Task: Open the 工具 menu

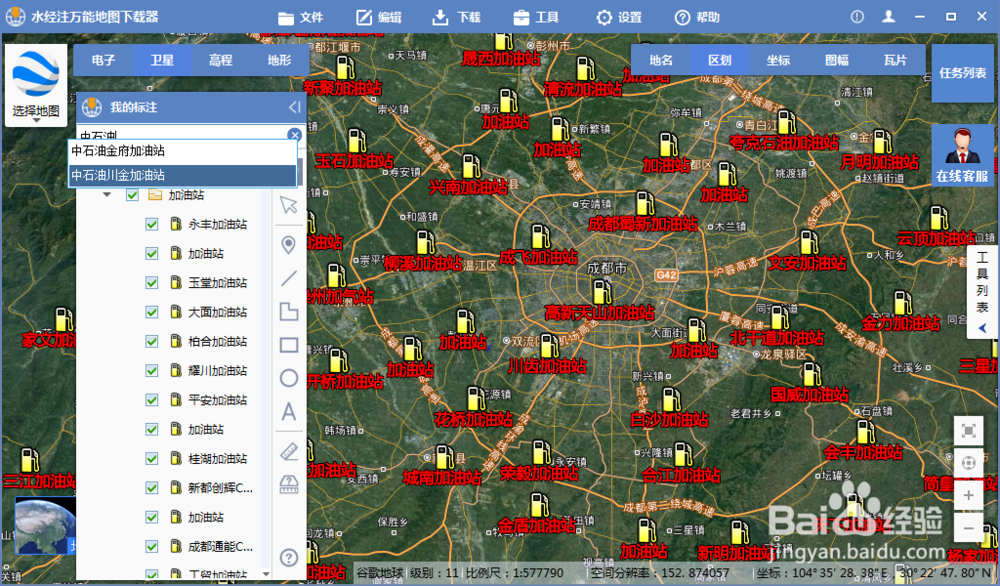Action: coord(536,17)
